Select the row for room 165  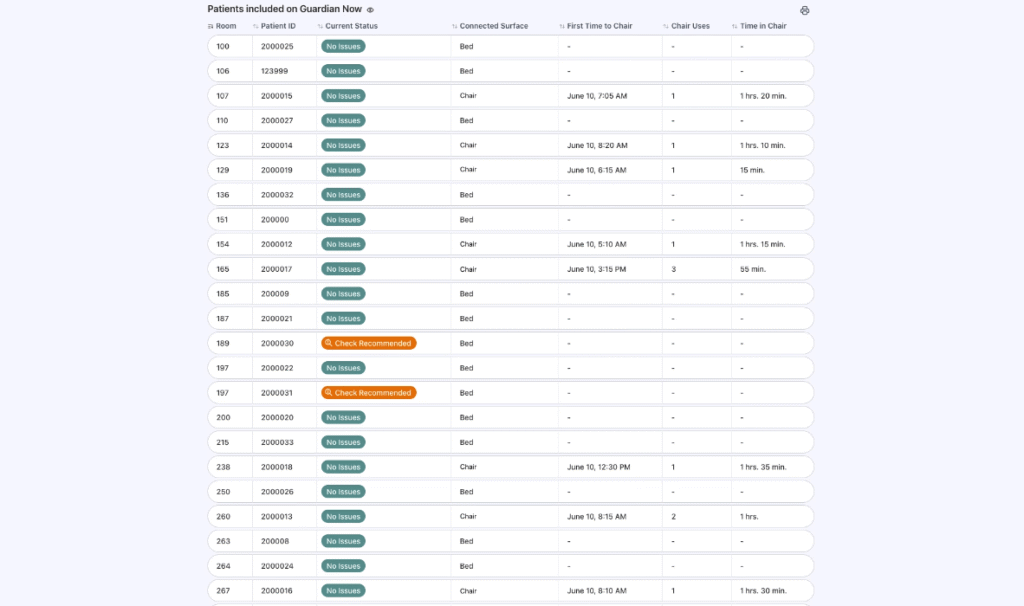pyautogui.click(x=223, y=269)
